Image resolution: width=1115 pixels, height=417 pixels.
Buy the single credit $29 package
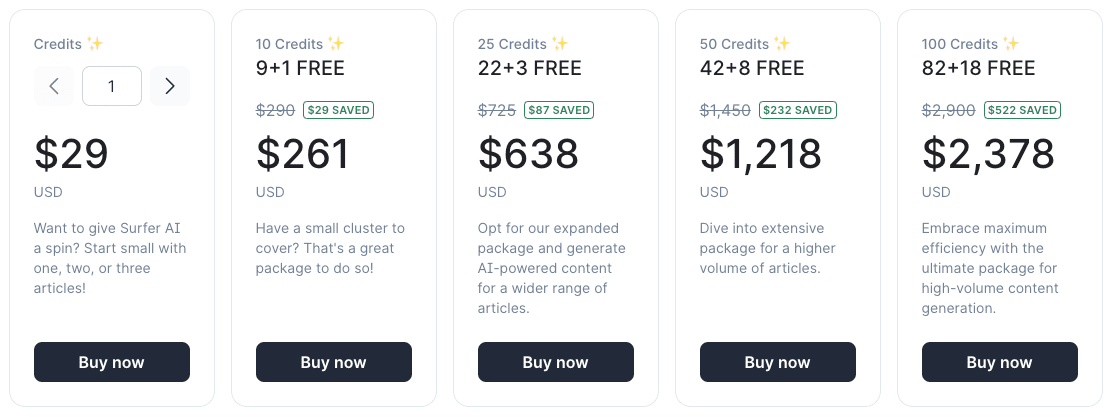[112, 362]
